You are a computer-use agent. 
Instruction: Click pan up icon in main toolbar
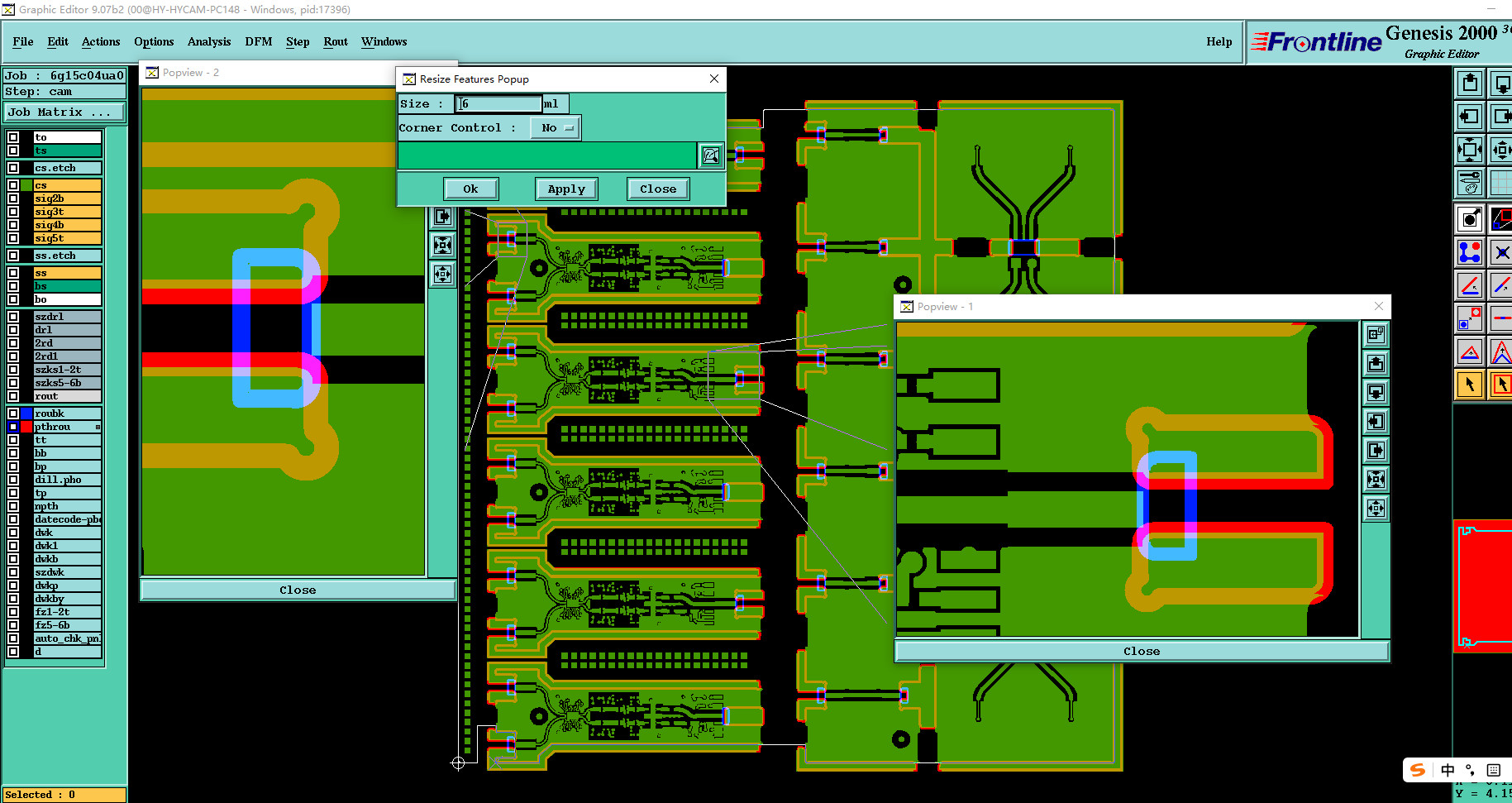tap(1470, 83)
